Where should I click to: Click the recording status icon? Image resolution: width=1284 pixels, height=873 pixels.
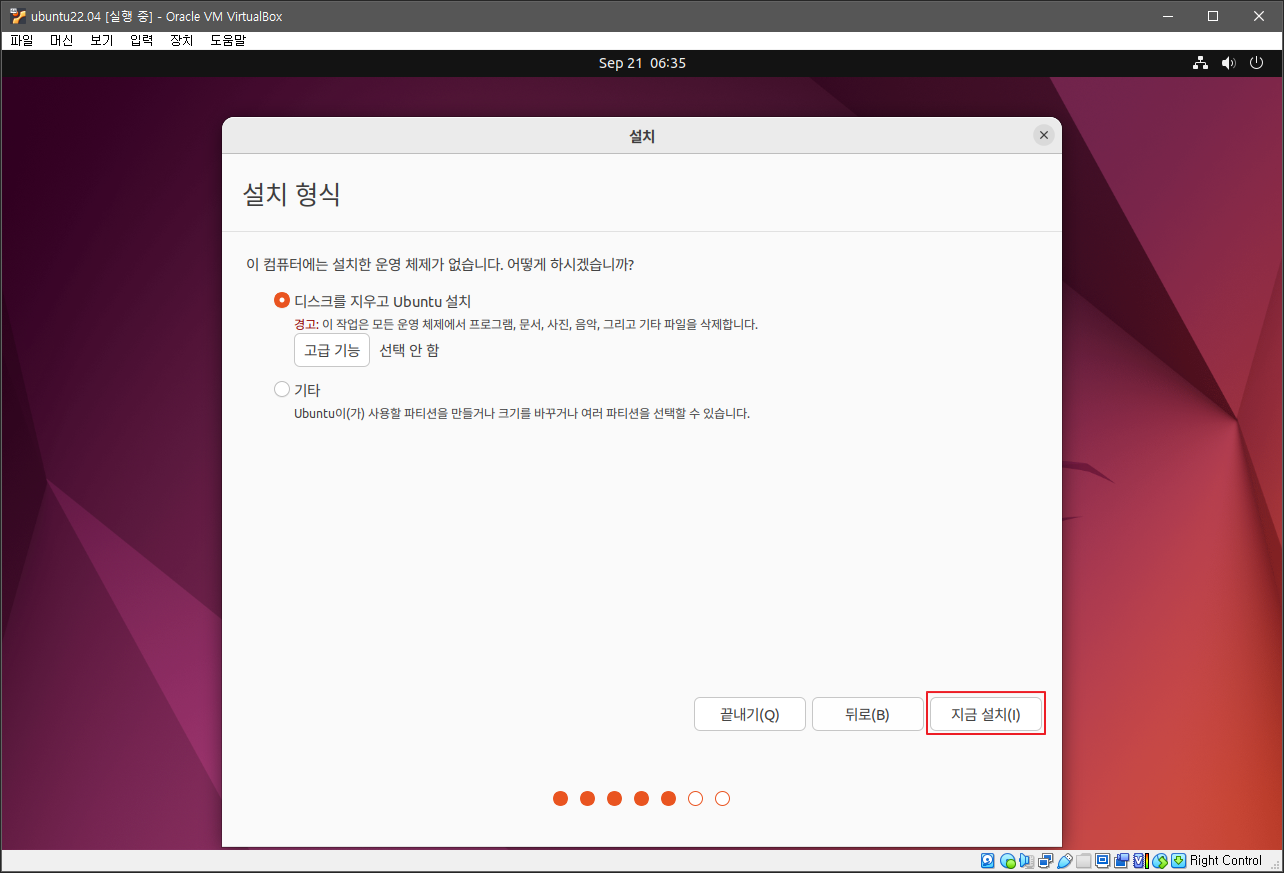(x=1122, y=860)
